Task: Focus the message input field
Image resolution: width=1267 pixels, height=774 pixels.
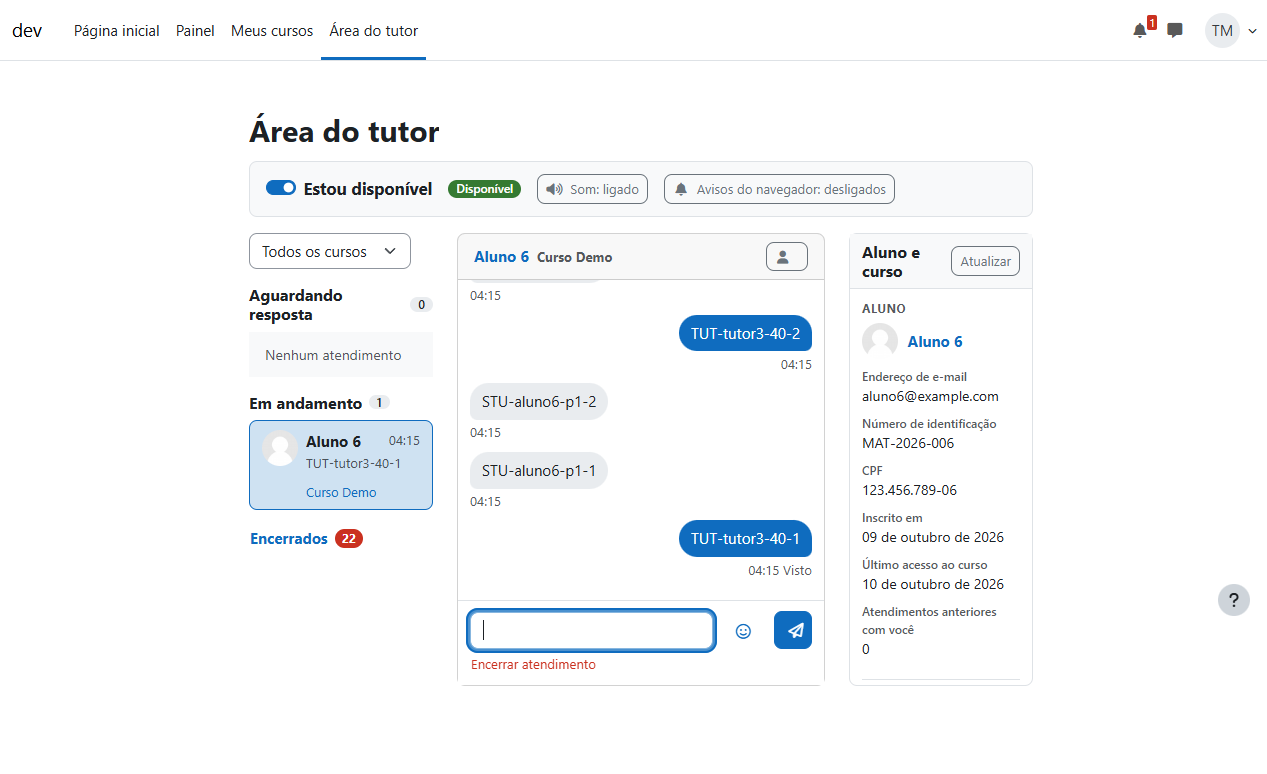Action: pos(592,630)
